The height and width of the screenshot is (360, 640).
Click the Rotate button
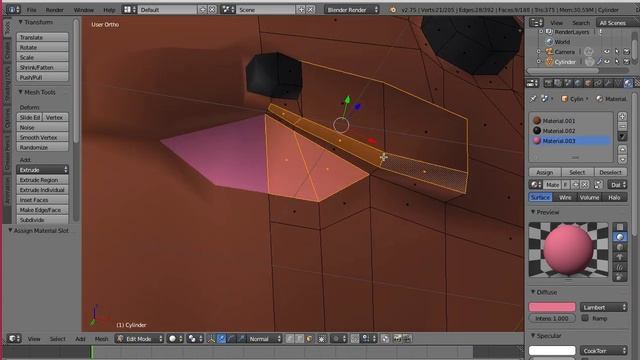click(42, 47)
